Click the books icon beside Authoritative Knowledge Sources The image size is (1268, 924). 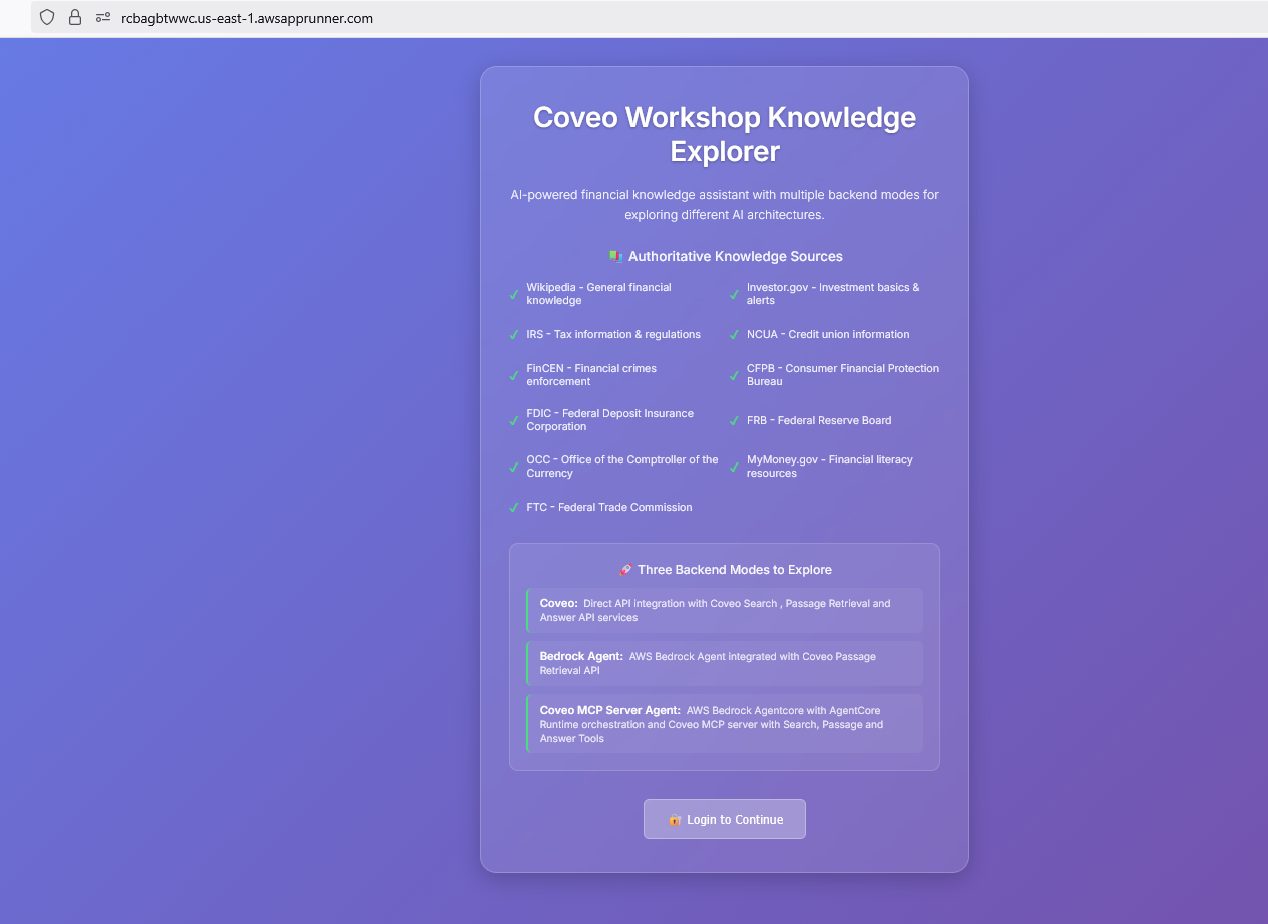click(x=614, y=256)
